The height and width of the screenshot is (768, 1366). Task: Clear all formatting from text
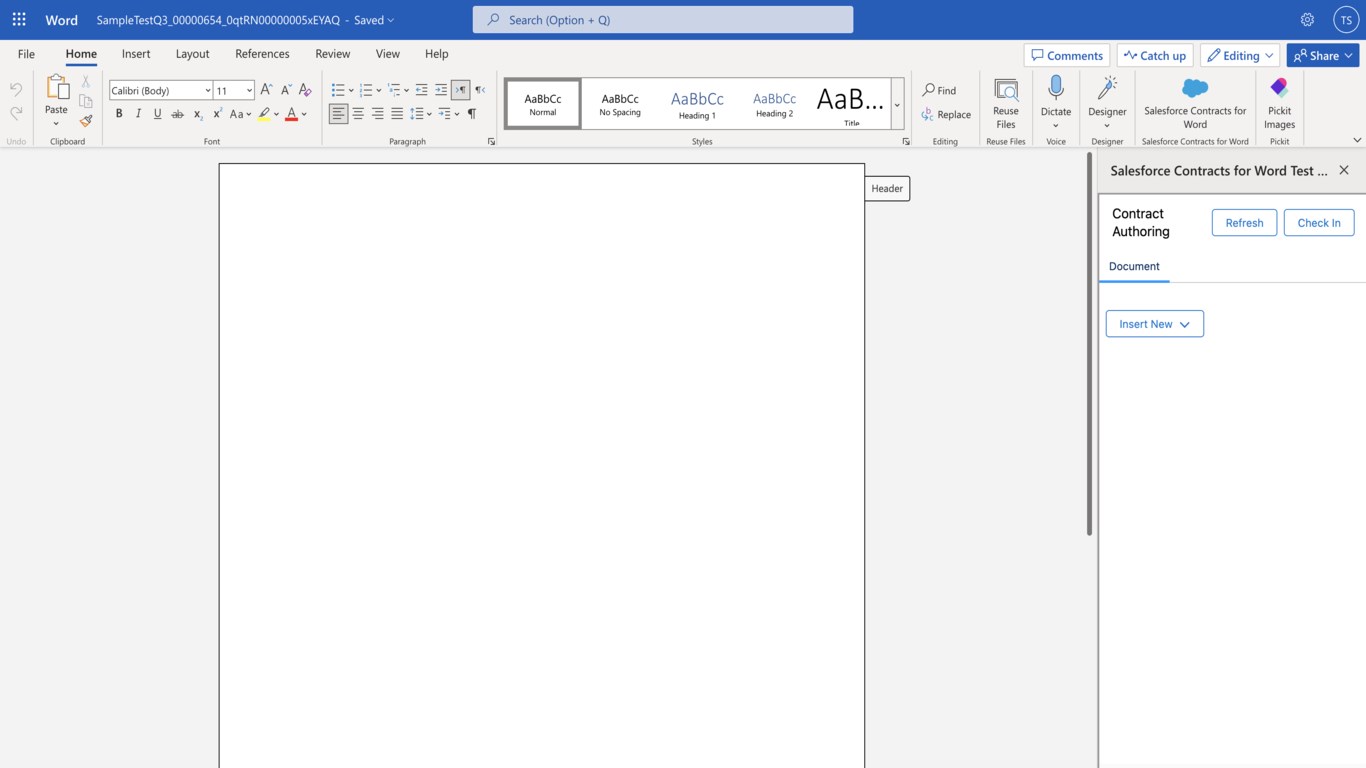coord(306,90)
